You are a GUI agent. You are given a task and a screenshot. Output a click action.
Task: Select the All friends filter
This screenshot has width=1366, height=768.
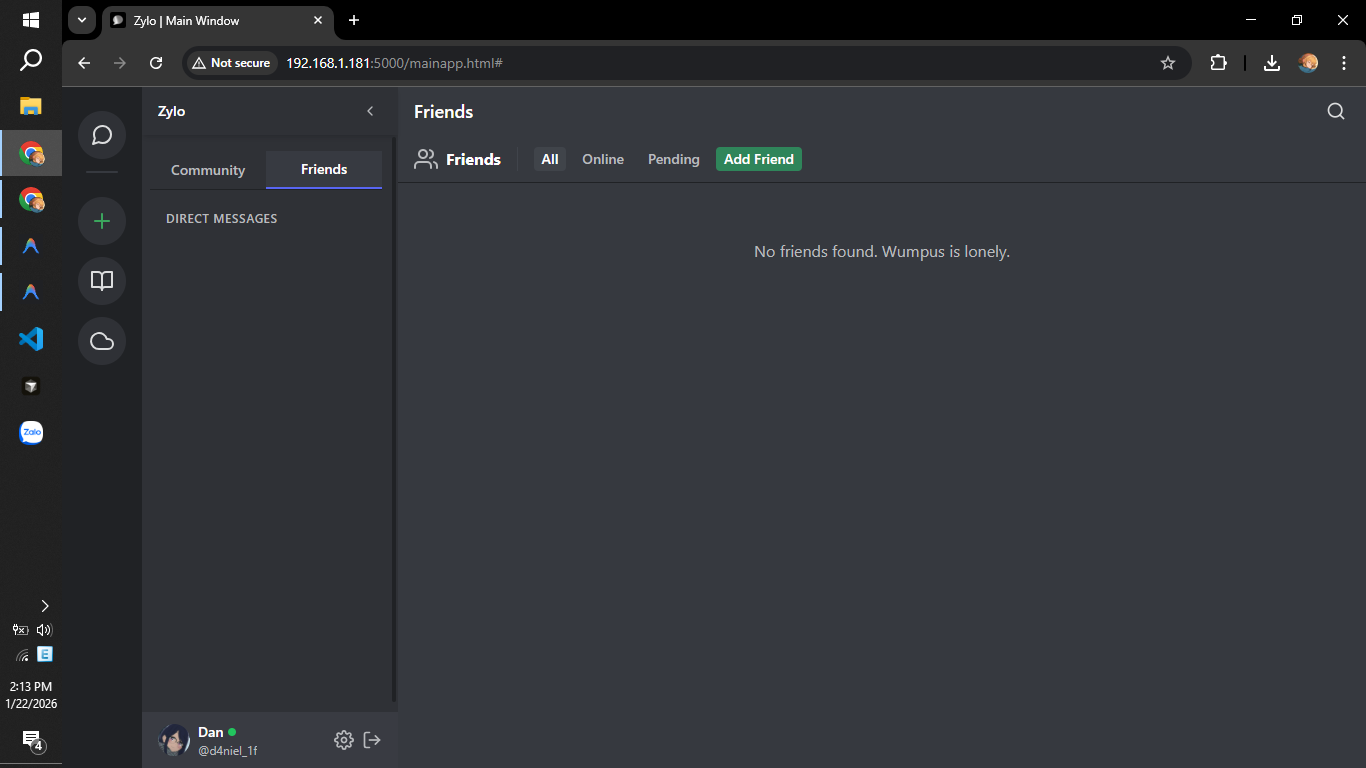(549, 159)
